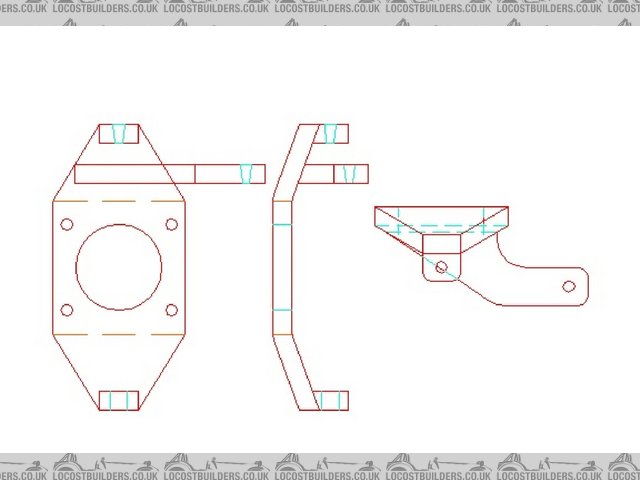
Task: Select the upper-right bolt hole on the plate
Action: [171, 224]
